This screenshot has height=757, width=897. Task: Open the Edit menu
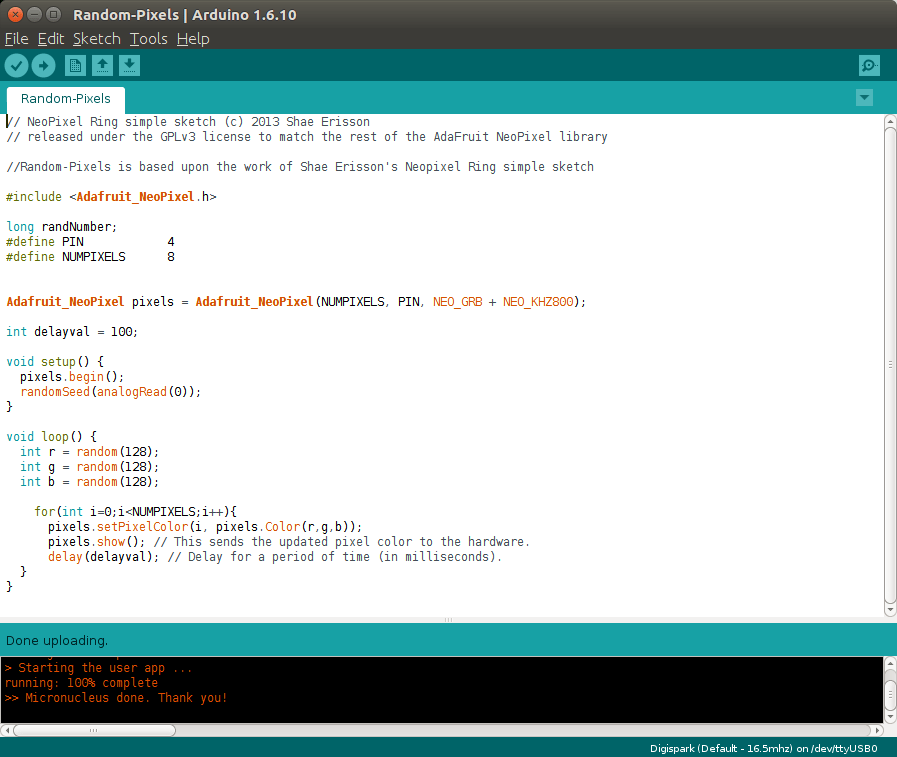(x=50, y=39)
